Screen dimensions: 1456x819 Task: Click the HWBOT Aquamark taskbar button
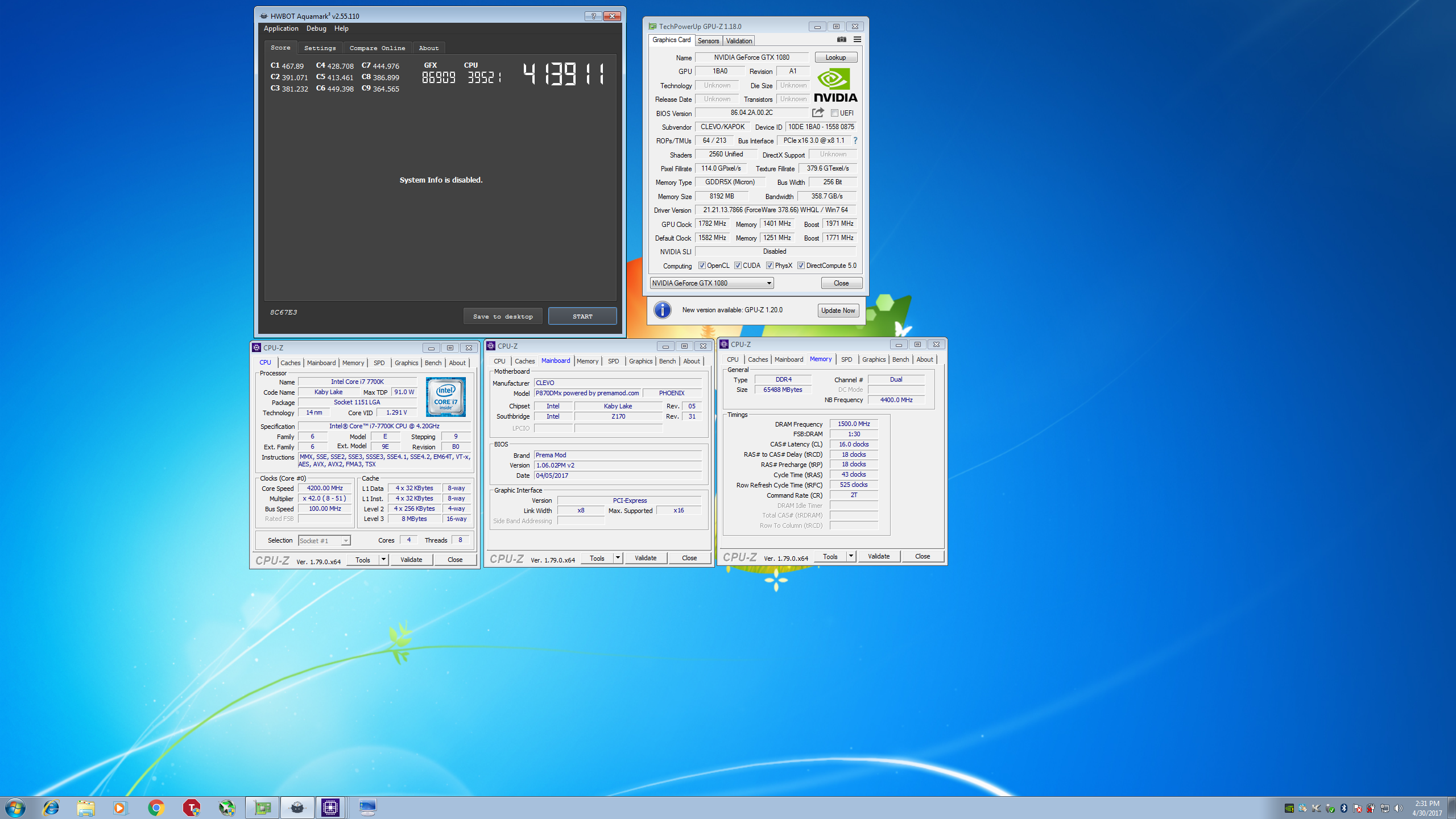[x=297, y=808]
